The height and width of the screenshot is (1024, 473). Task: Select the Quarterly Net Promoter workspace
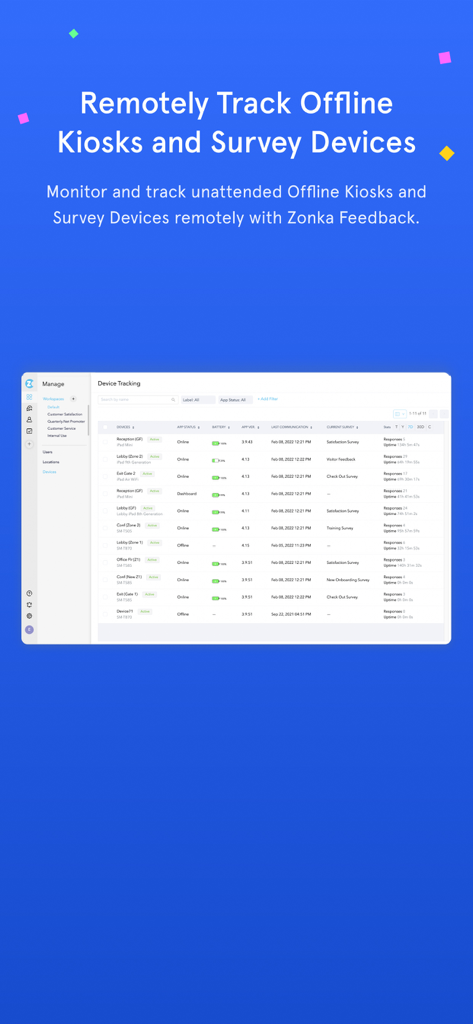[66, 421]
